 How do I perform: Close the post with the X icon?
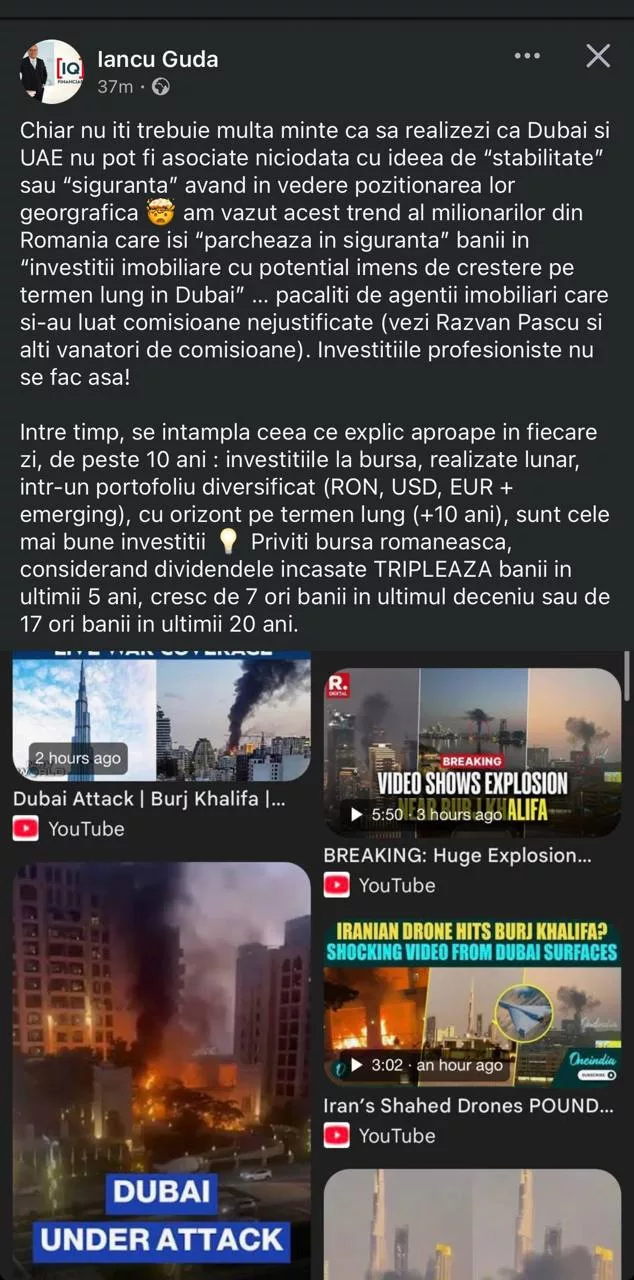click(x=598, y=56)
